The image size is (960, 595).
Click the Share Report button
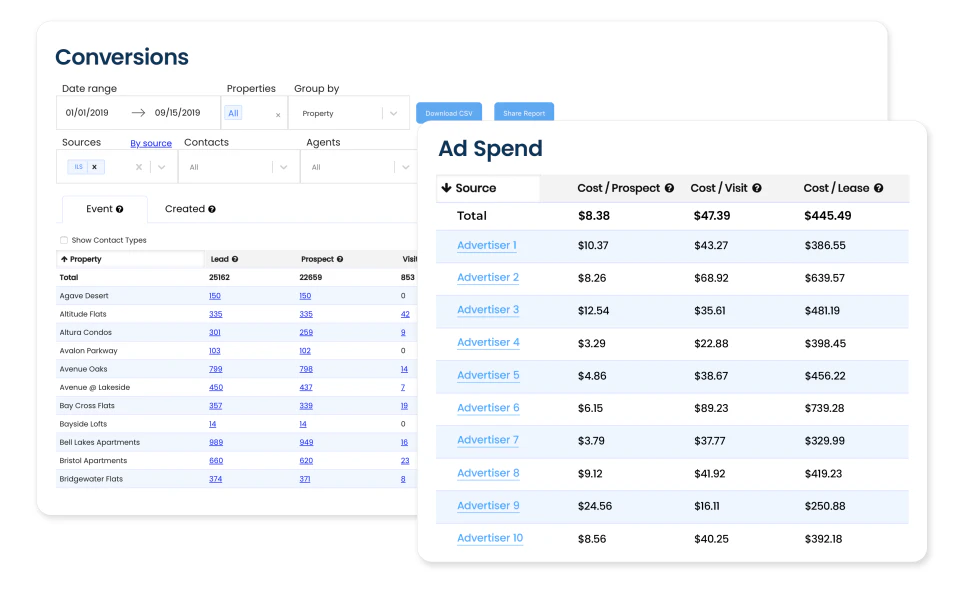coord(523,112)
